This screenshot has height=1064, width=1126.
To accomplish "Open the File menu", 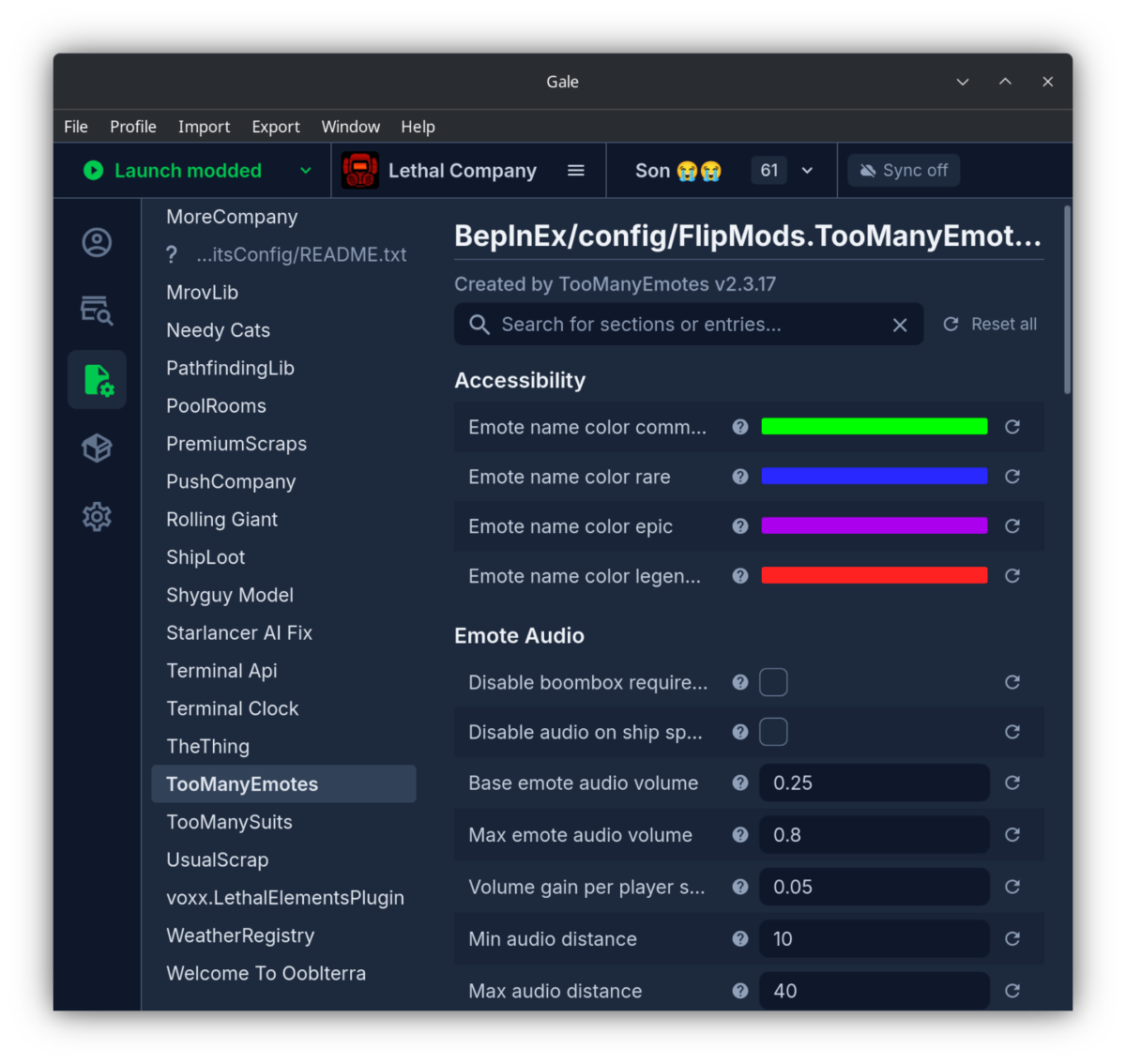I will (x=76, y=127).
